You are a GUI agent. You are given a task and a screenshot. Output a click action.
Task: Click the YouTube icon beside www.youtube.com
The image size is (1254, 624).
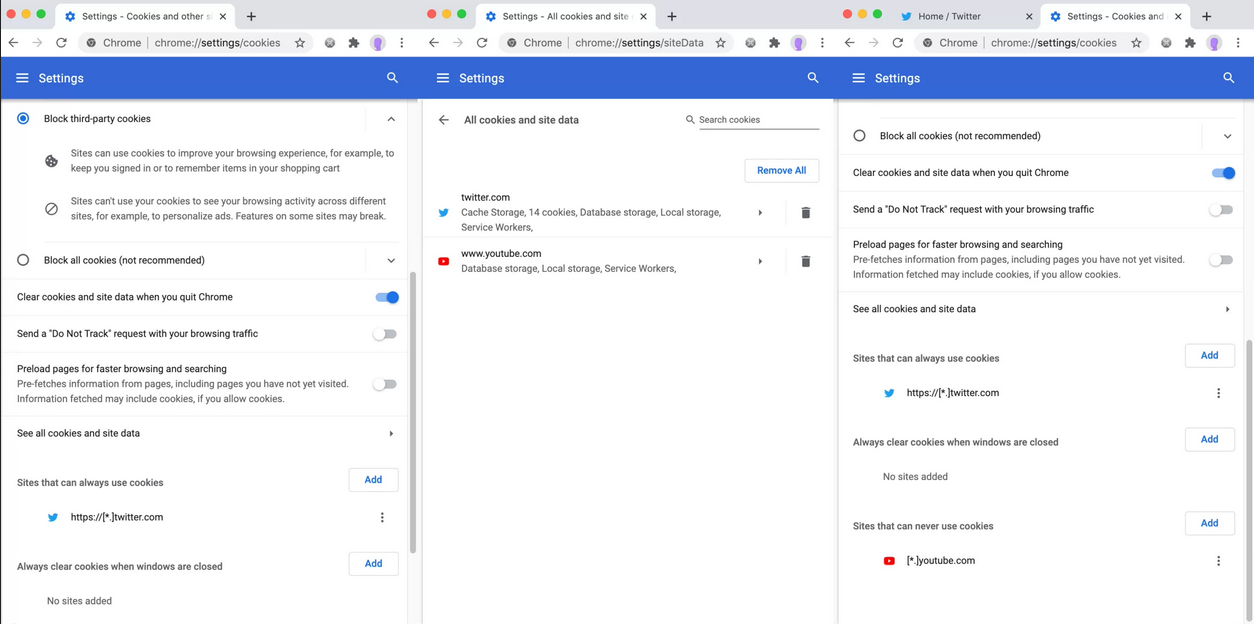pyautogui.click(x=443, y=261)
